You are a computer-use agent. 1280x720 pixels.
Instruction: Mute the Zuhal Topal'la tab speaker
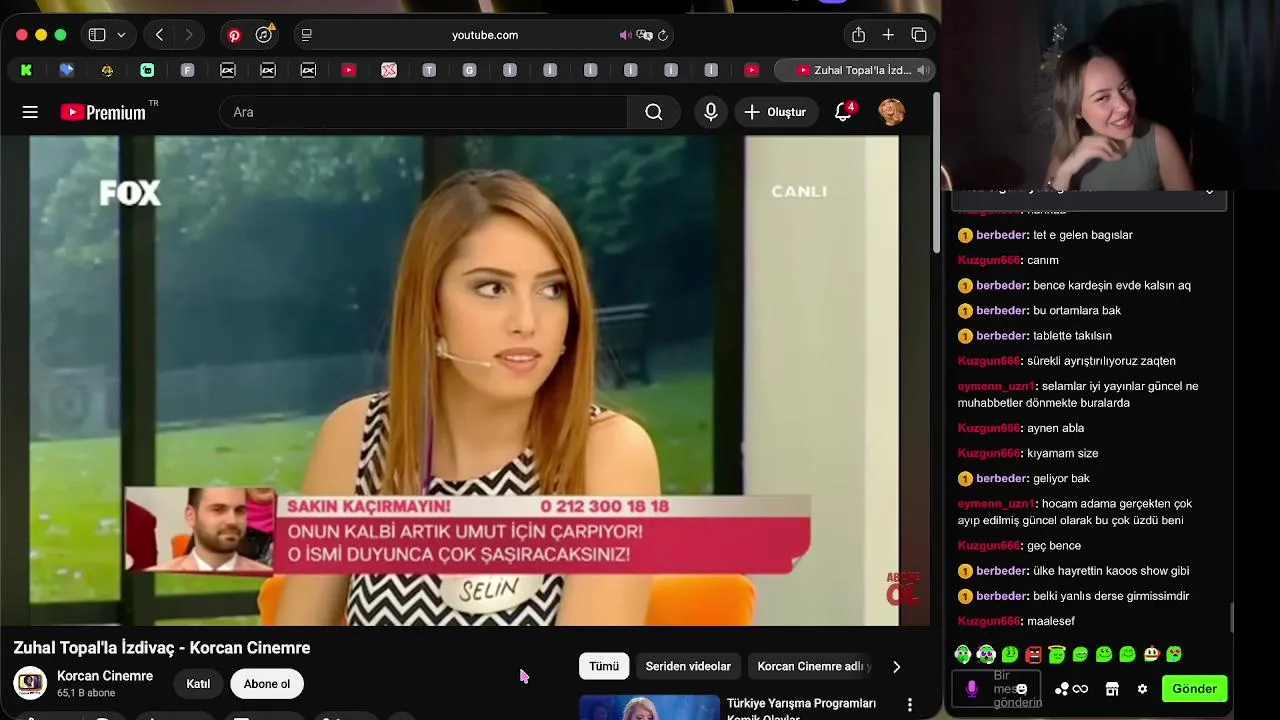922,70
